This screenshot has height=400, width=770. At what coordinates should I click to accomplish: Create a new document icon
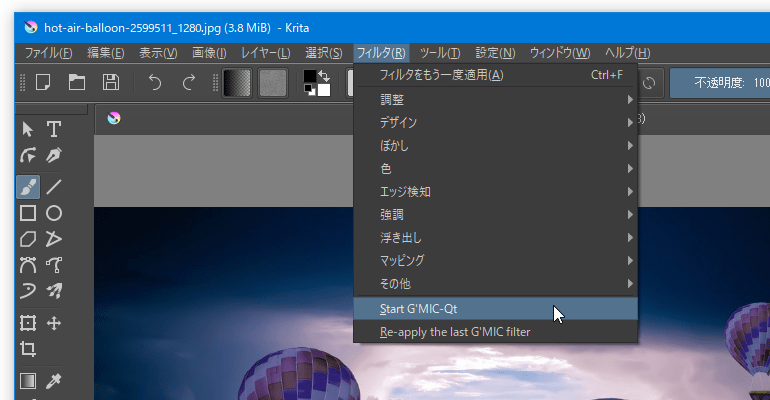[x=43, y=82]
